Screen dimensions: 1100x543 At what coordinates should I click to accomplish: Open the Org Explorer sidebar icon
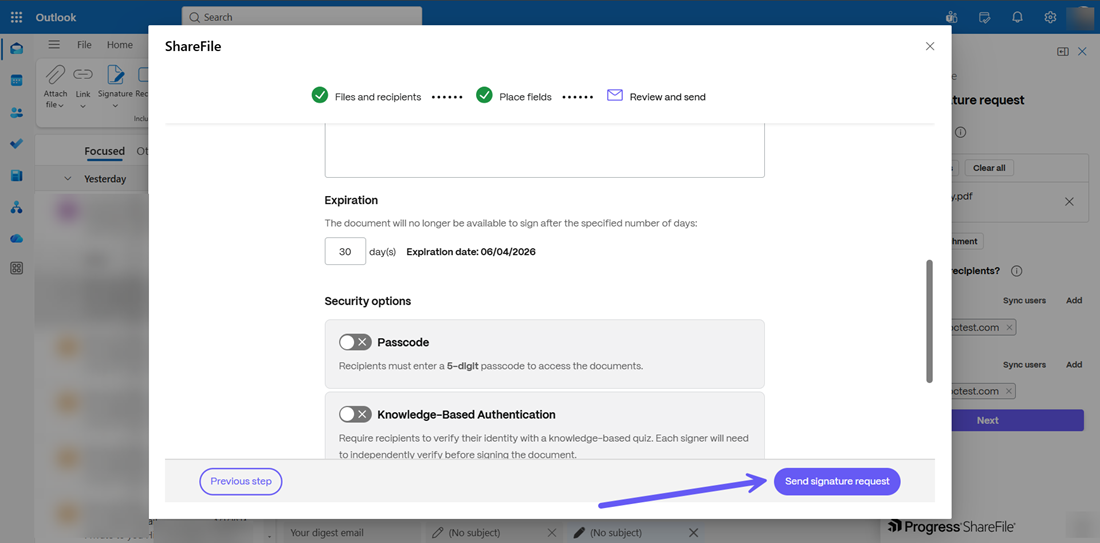tap(17, 208)
